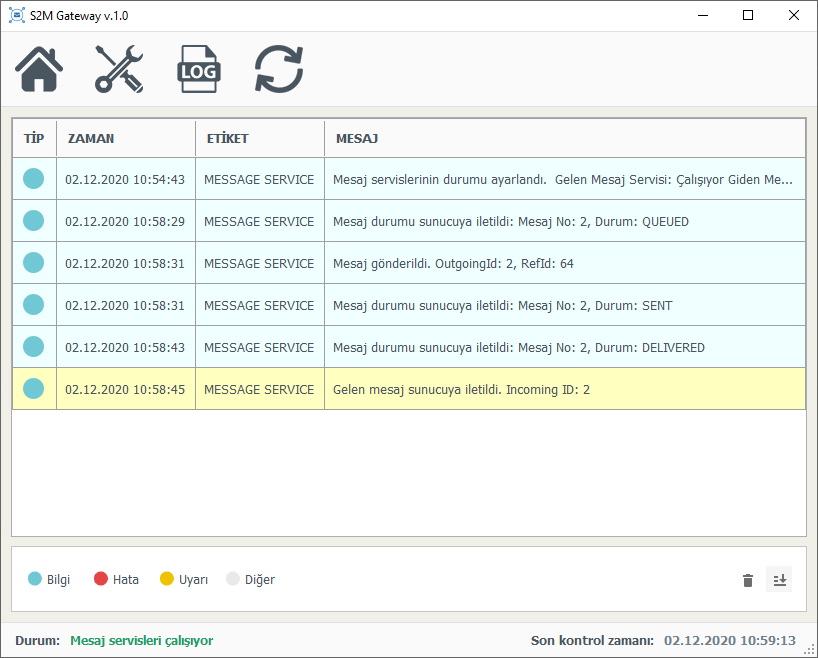Open the LOG file icon
The width and height of the screenshot is (818, 658).
click(x=198, y=70)
